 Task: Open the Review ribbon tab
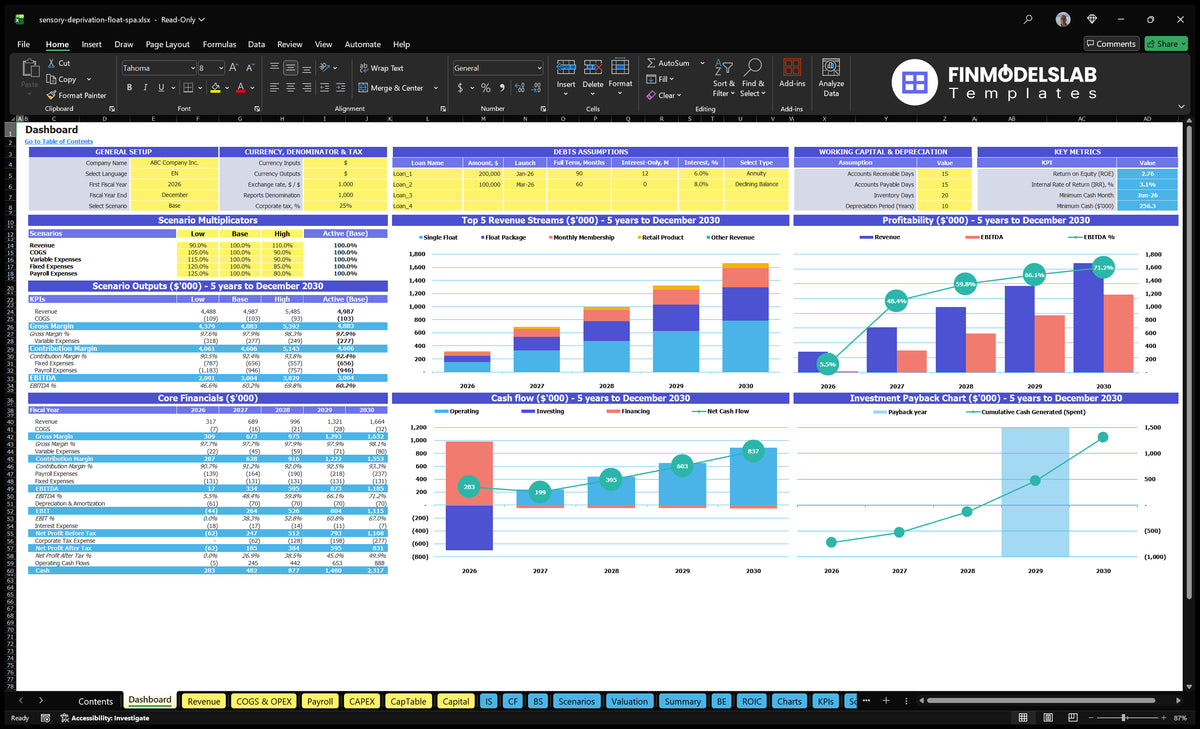click(x=290, y=44)
